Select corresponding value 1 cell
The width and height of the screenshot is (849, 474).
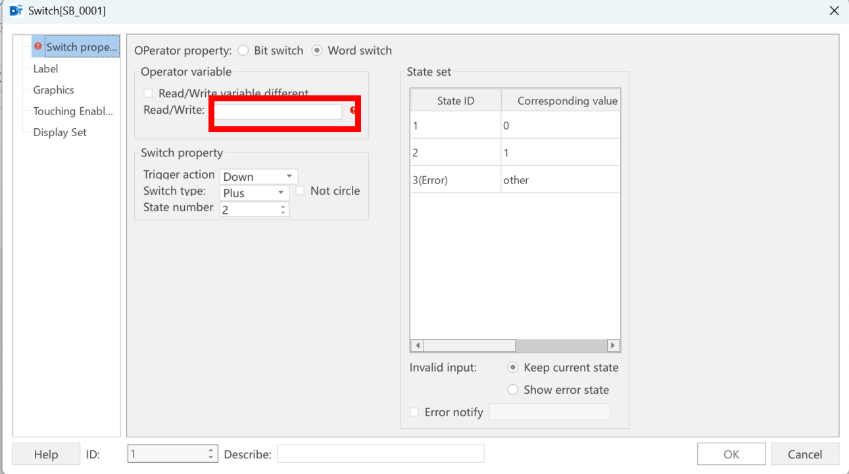561,153
